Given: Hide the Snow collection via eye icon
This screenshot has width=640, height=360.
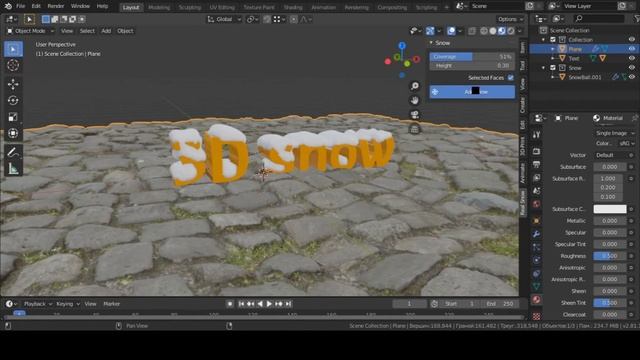Looking at the screenshot, I should point(632,68).
